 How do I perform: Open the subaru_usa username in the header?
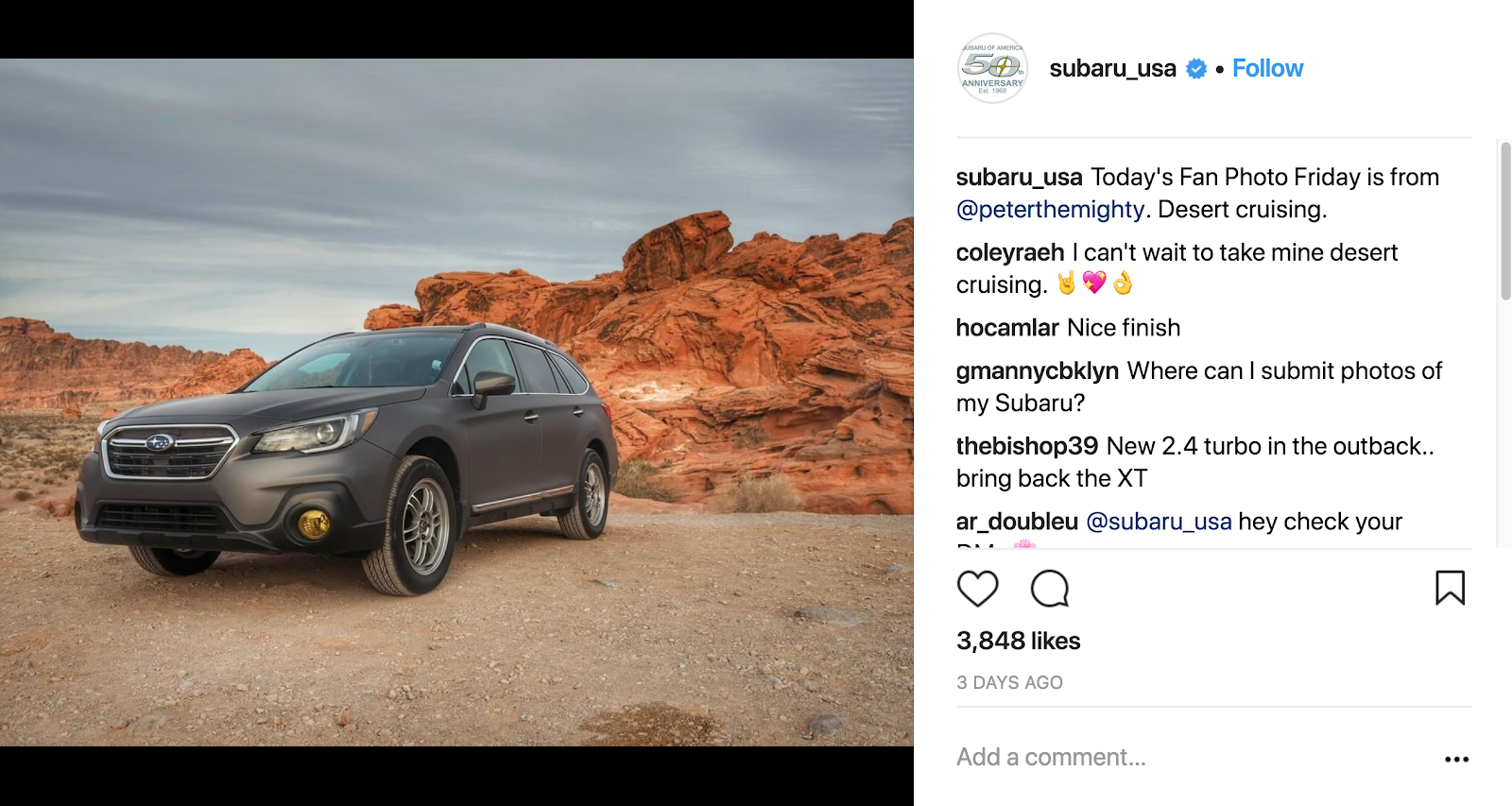(x=1112, y=68)
